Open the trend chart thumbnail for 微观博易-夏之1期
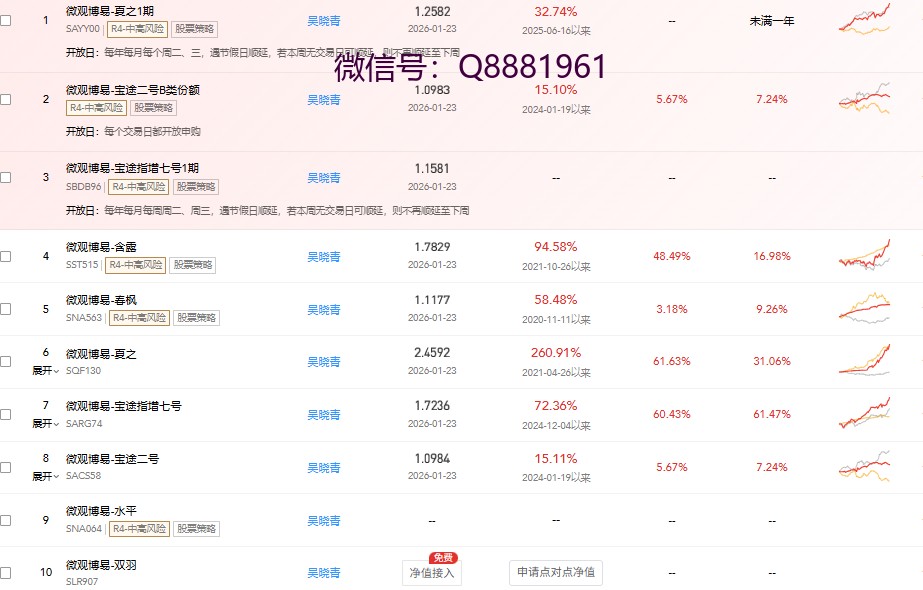 [x=864, y=20]
